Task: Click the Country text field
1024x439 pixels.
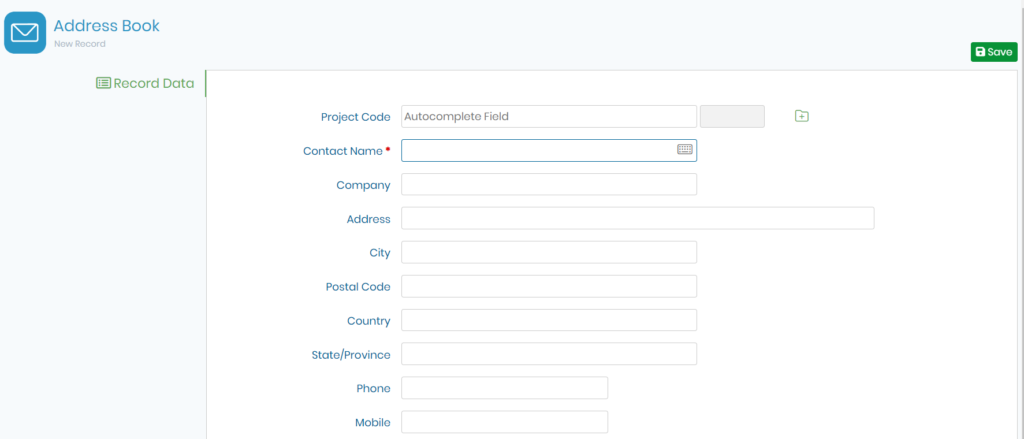Action: tap(549, 320)
